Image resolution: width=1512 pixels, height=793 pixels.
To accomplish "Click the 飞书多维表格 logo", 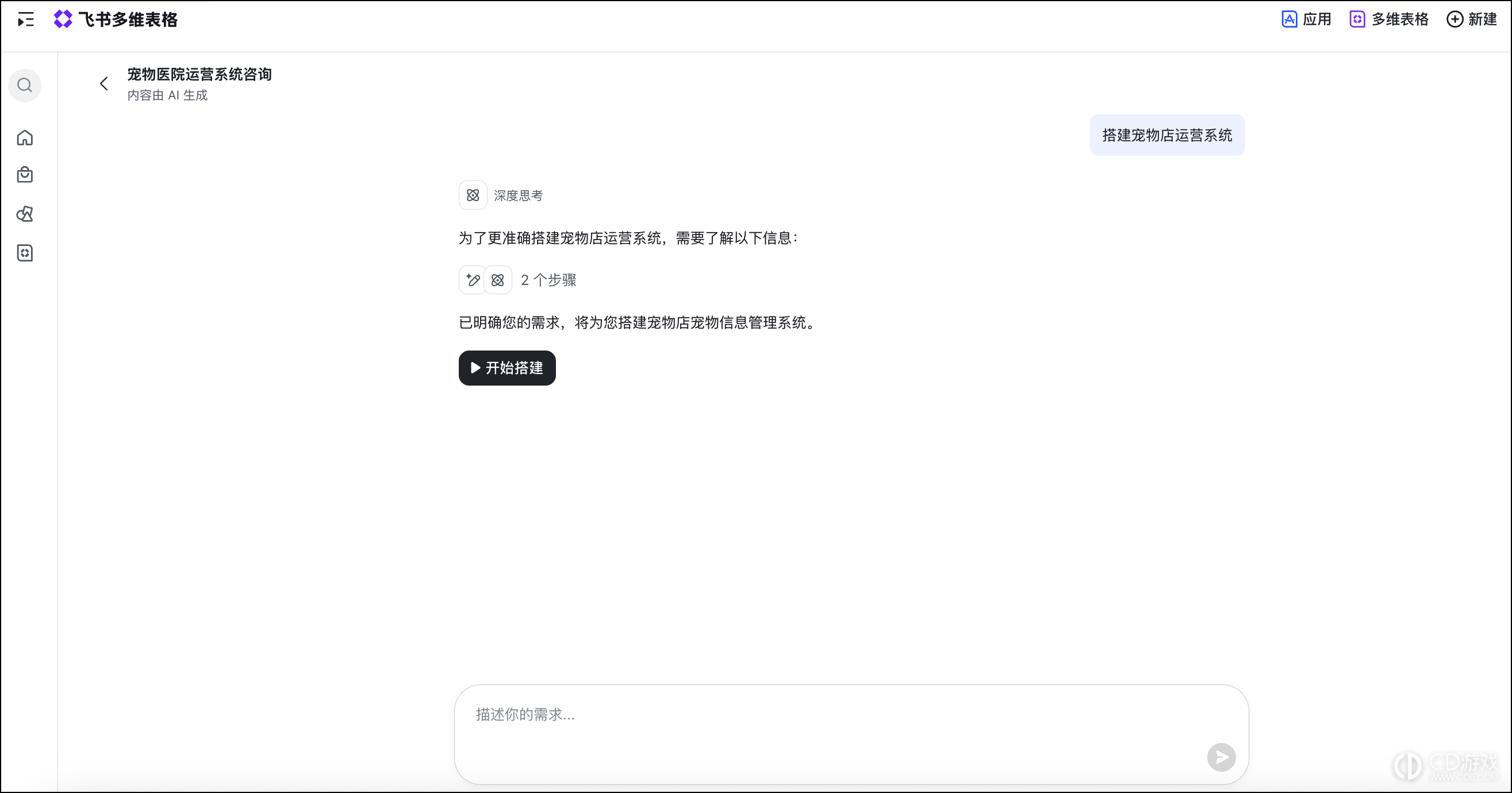I will point(116,20).
